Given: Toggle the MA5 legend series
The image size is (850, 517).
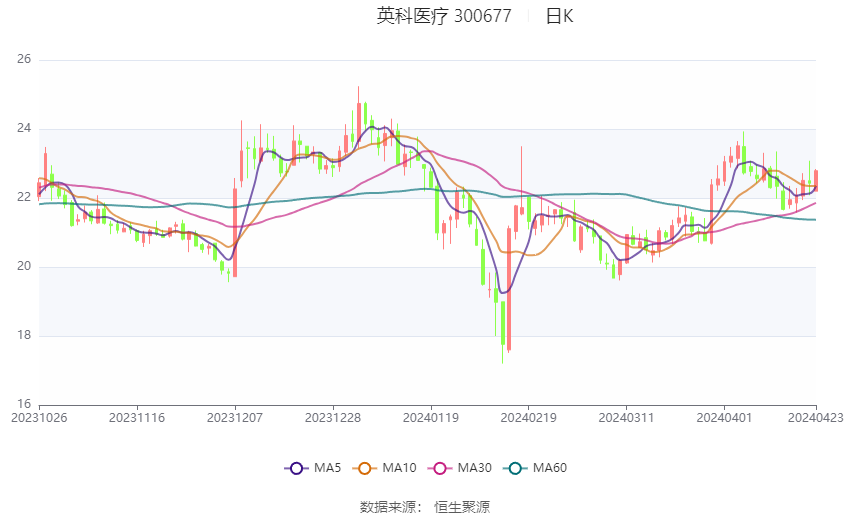Looking at the screenshot, I should [x=313, y=468].
